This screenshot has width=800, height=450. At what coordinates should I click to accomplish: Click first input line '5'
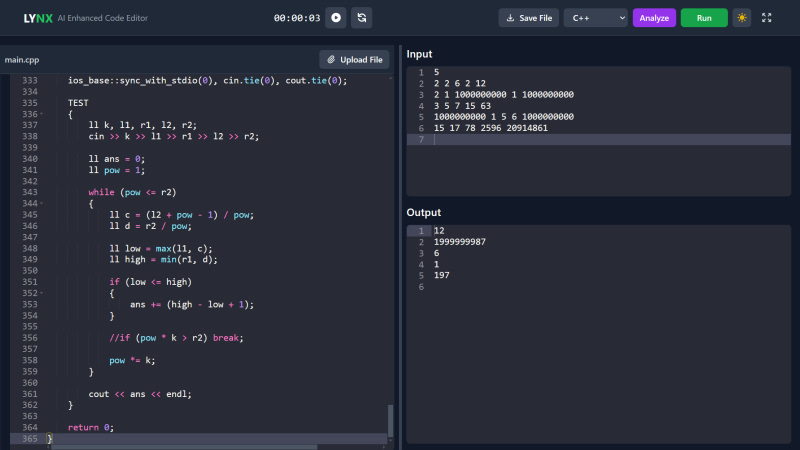[x=436, y=72]
